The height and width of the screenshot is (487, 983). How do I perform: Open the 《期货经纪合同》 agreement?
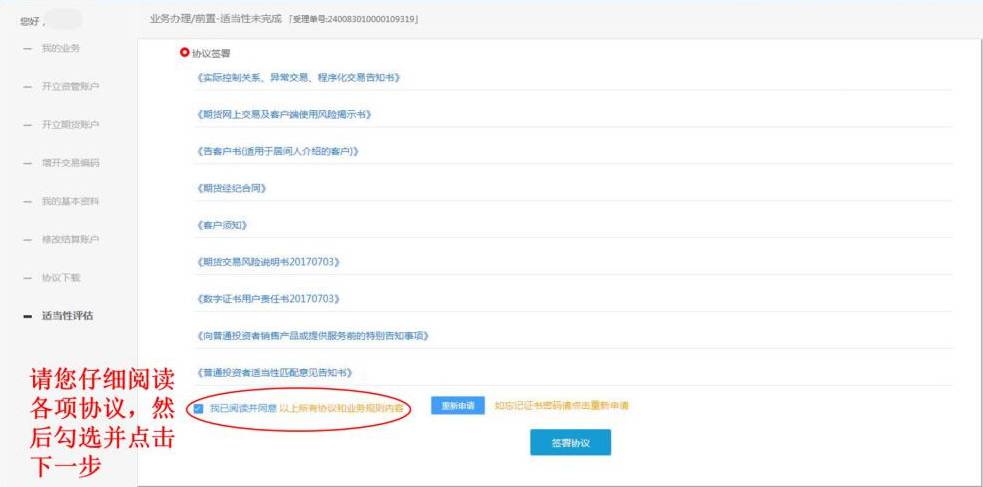(232, 188)
